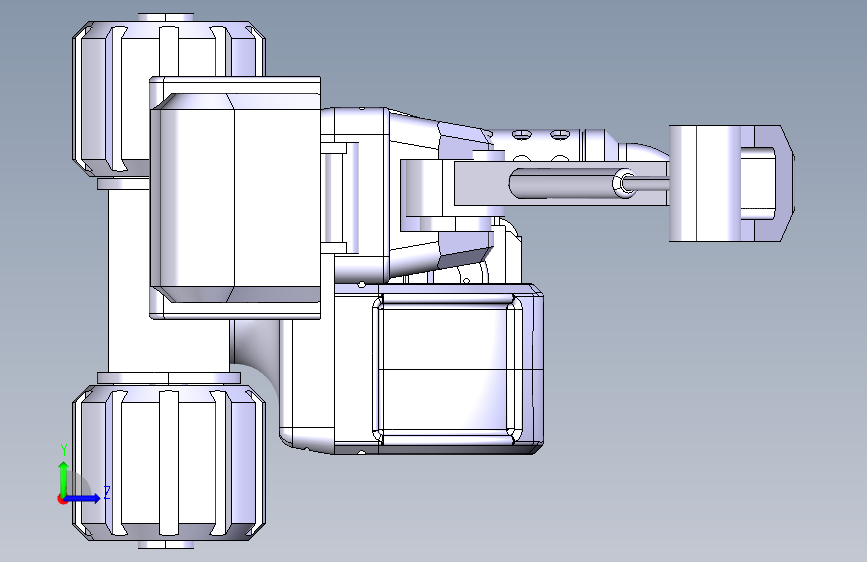The height and width of the screenshot is (562, 867).
Task: Select the horizontal piston rod cylinder
Action: [x=571, y=183]
